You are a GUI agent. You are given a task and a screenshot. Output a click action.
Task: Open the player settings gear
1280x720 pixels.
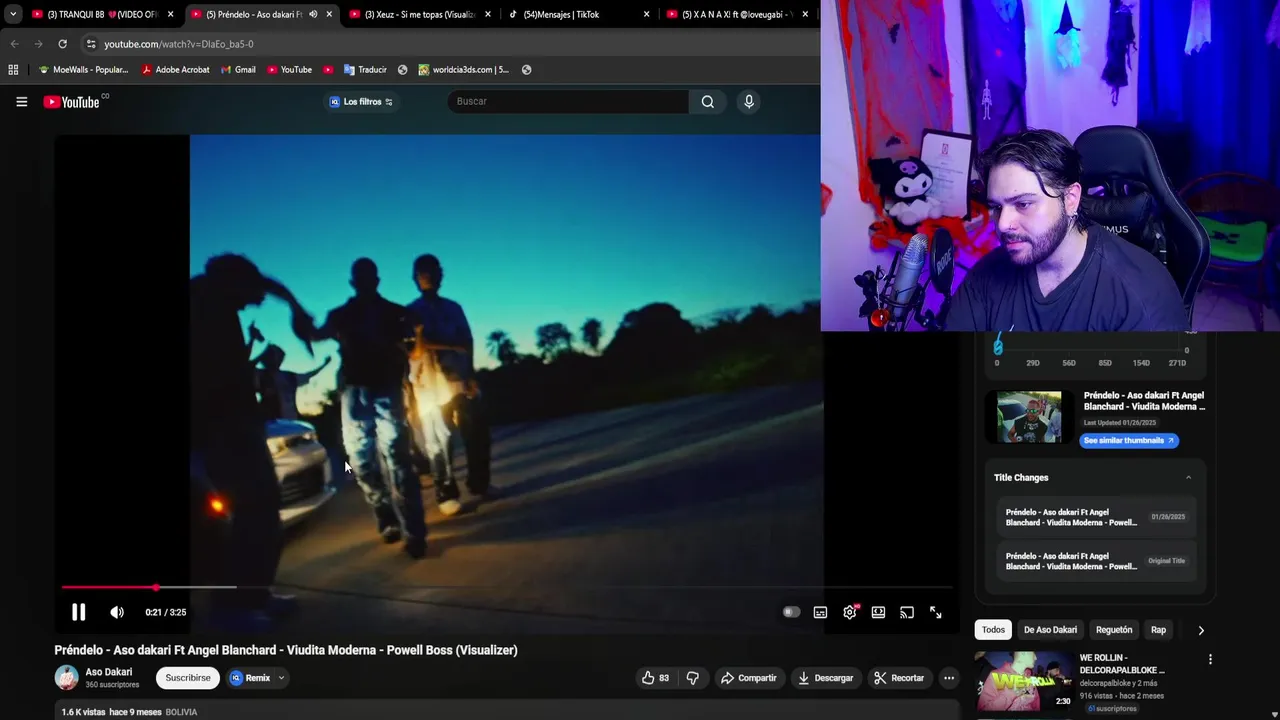pyautogui.click(x=849, y=612)
